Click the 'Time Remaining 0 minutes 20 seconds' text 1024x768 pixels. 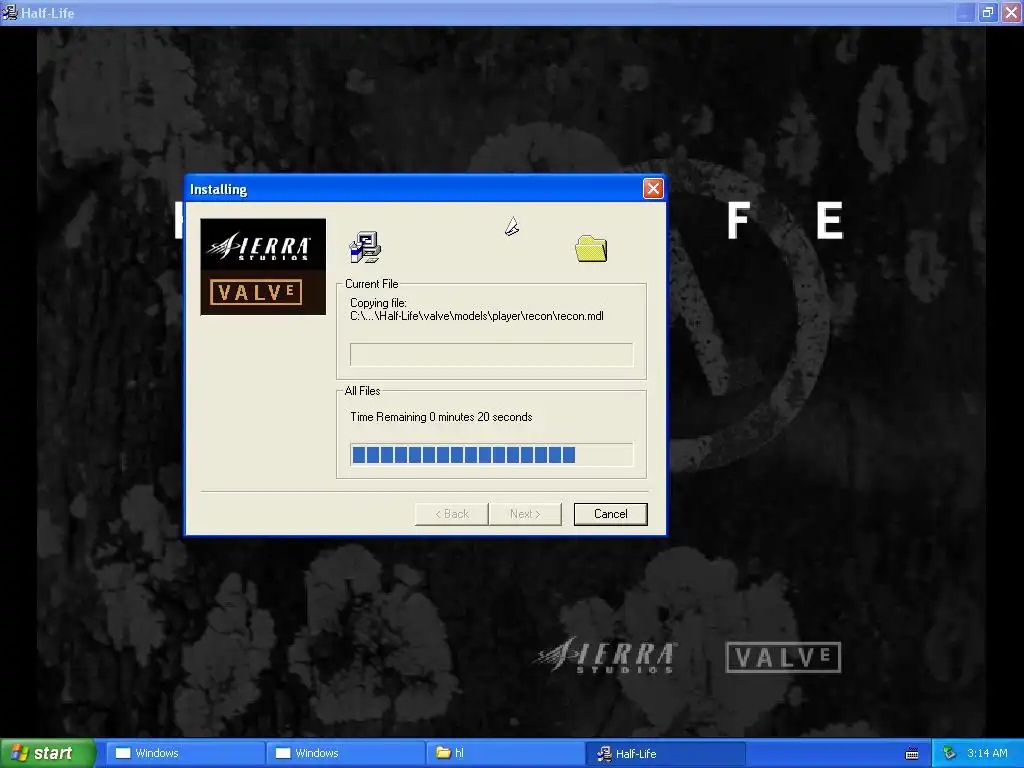[441, 417]
